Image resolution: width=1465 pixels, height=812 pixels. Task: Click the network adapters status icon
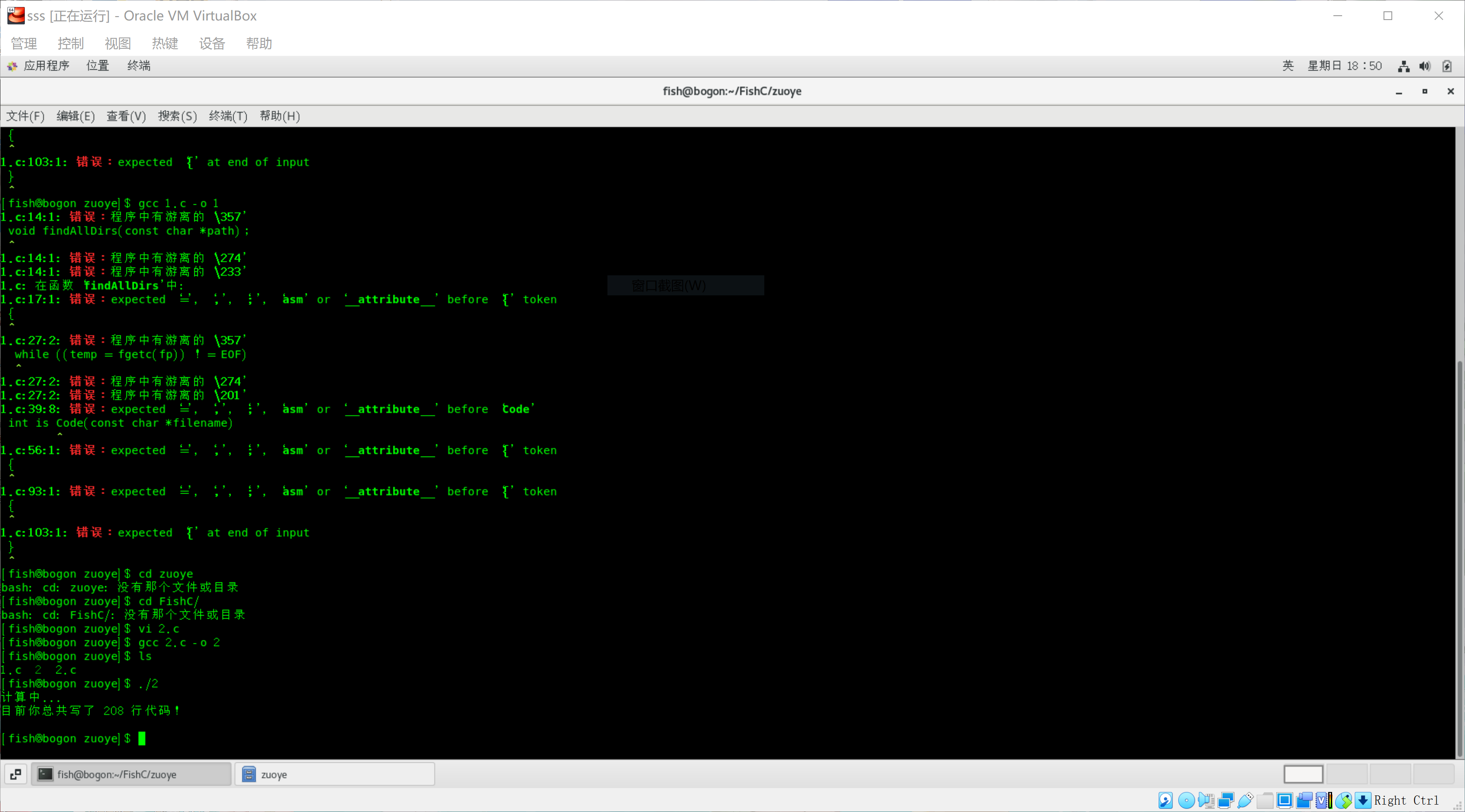coord(1226,800)
